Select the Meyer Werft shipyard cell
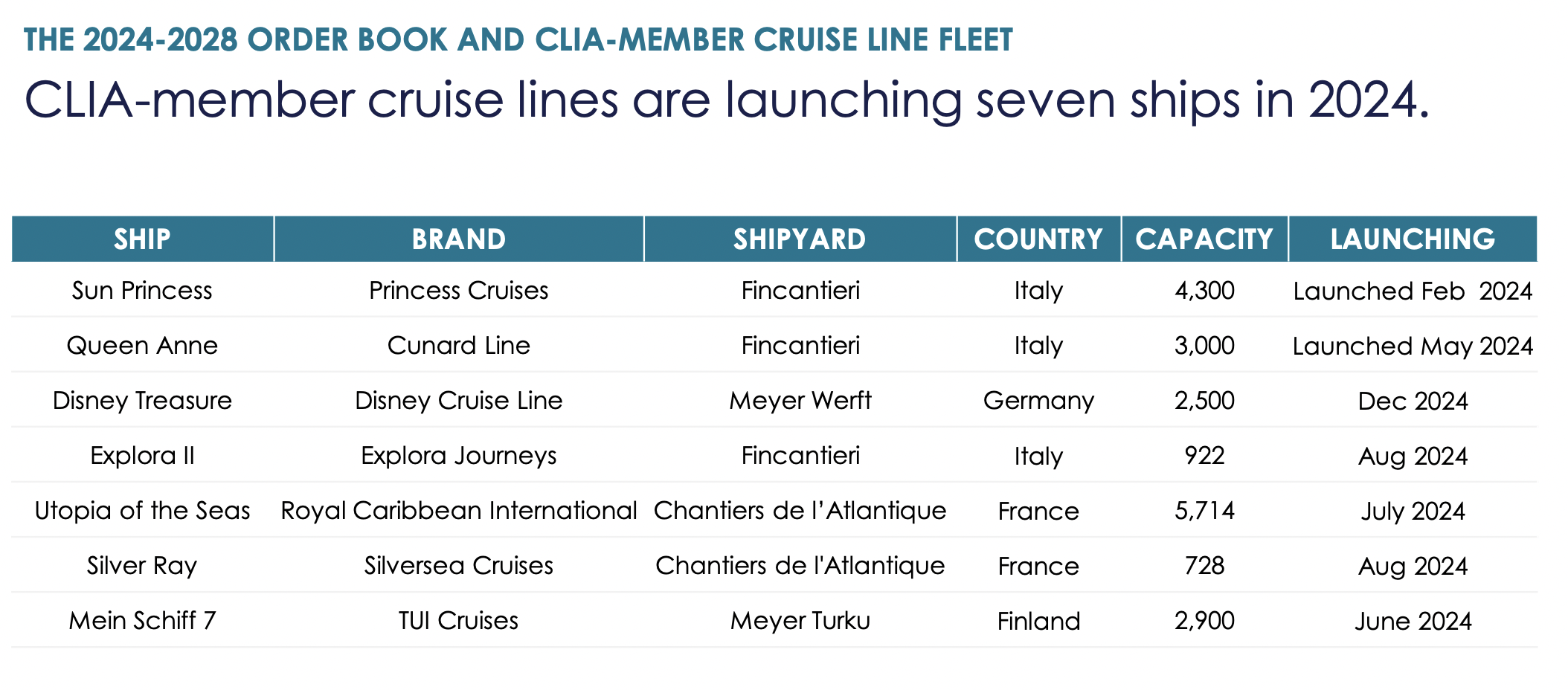This screenshot has width=1568, height=690. pyautogui.click(x=800, y=401)
